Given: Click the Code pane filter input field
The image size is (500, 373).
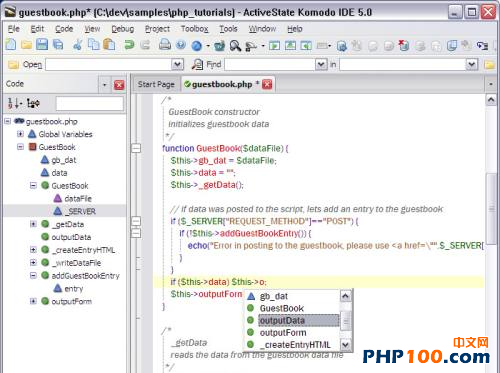Looking at the screenshot, I should coord(90,104).
